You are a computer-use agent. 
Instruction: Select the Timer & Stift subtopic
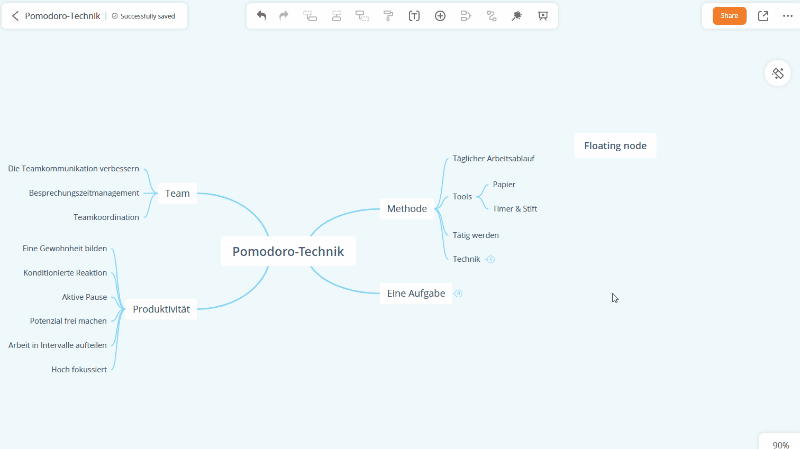[515, 209]
